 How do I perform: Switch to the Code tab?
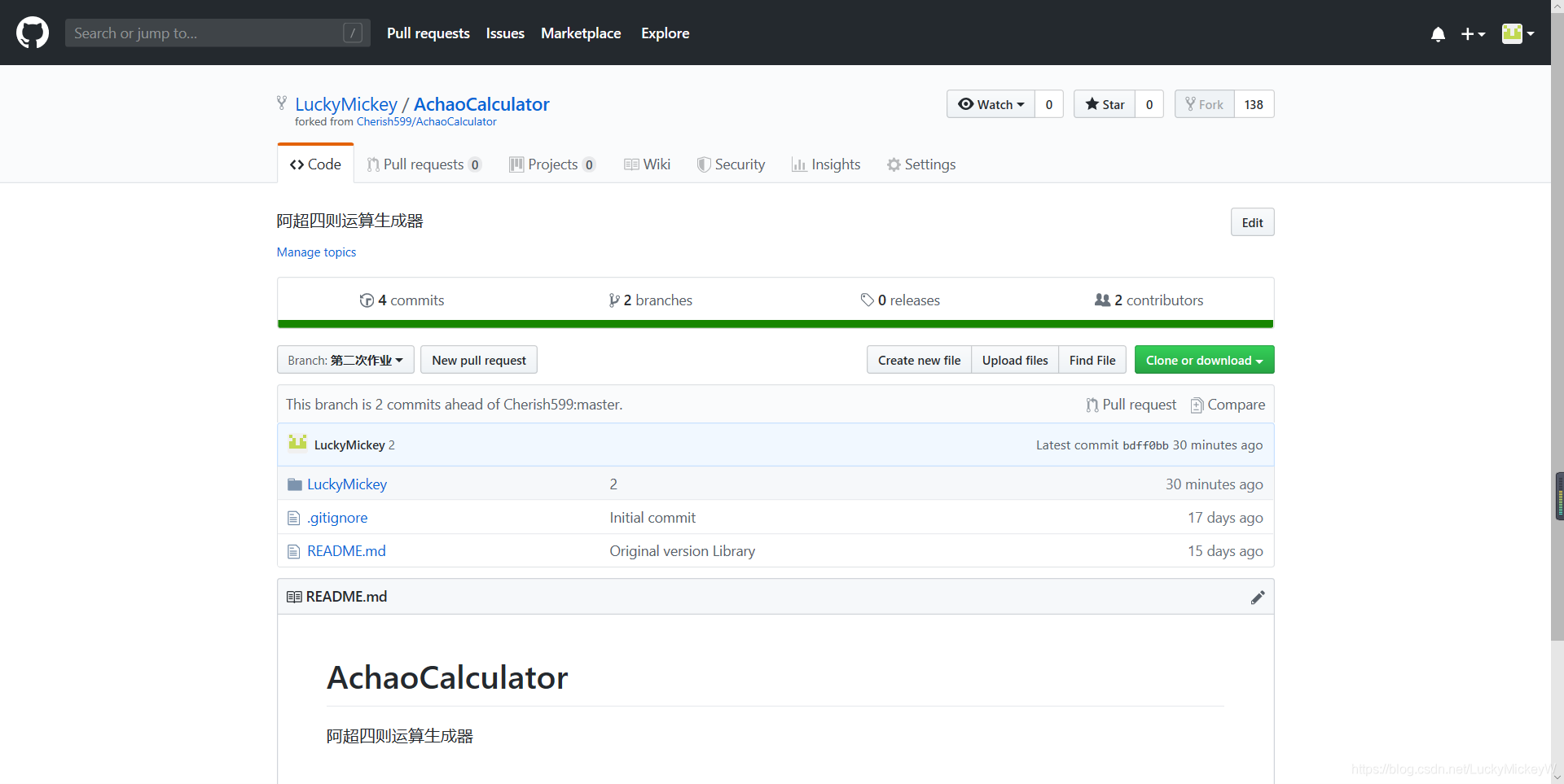pyautogui.click(x=315, y=164)
